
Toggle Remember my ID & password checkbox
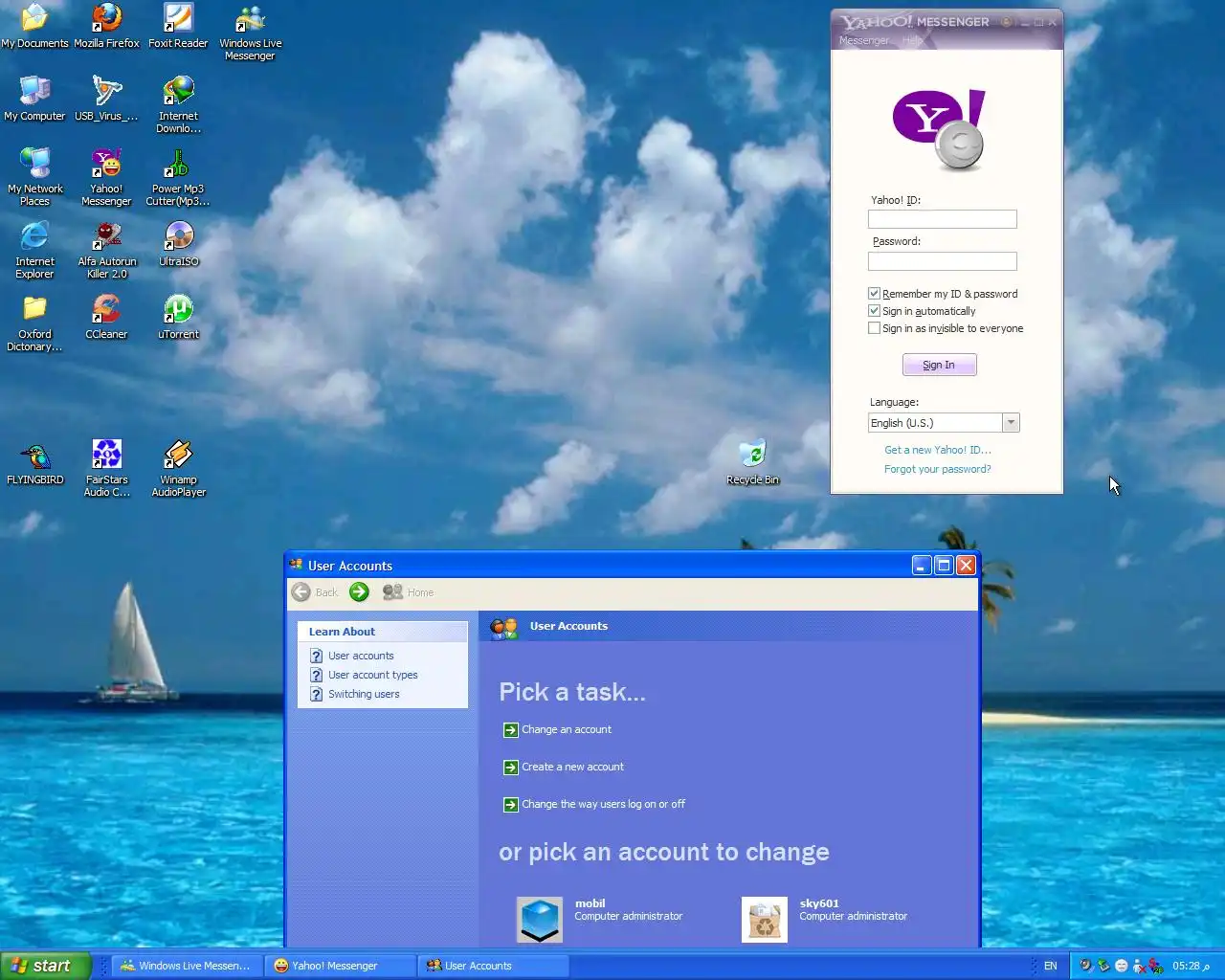(874, 293)
